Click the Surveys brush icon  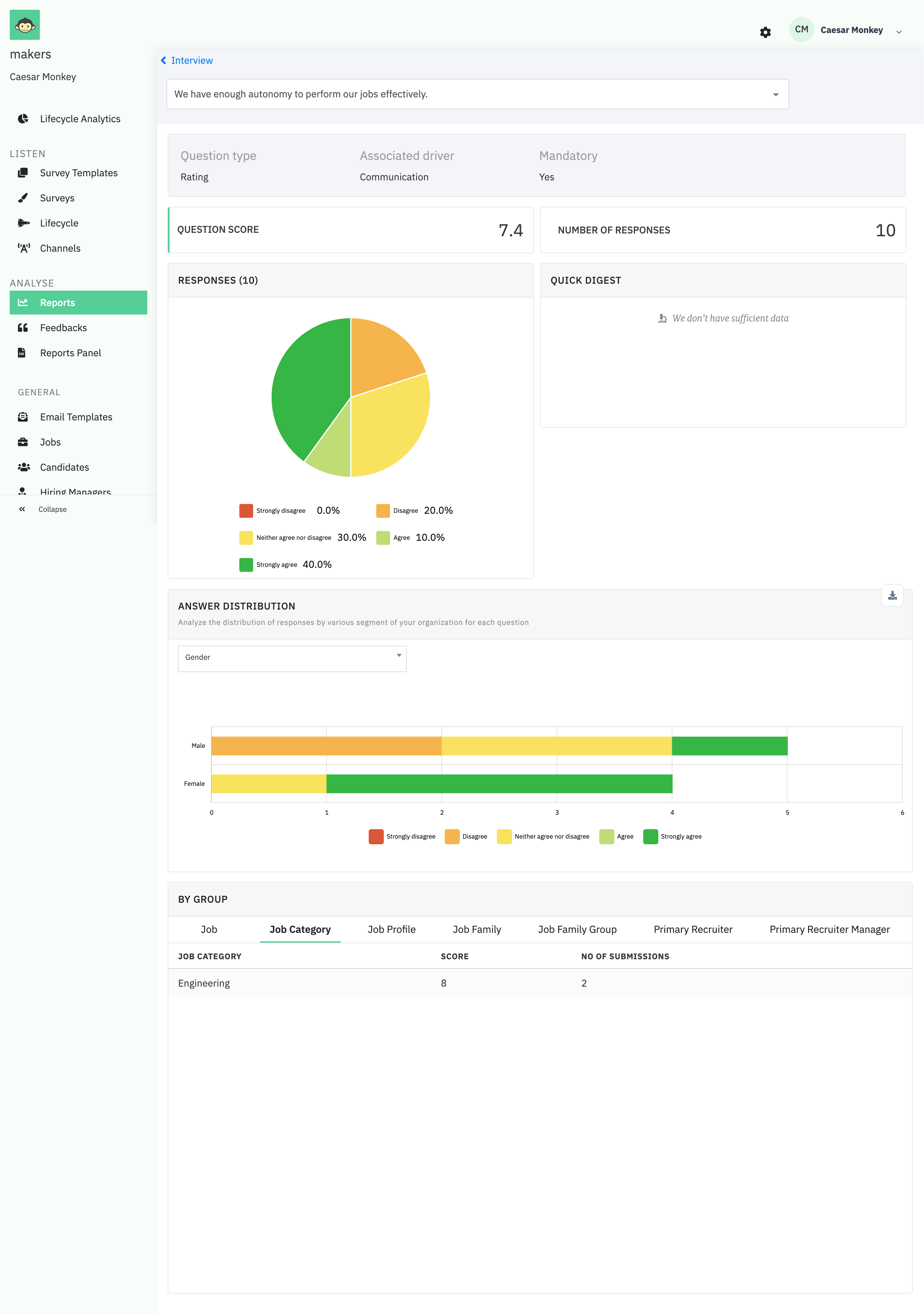[x=23, y=198]
